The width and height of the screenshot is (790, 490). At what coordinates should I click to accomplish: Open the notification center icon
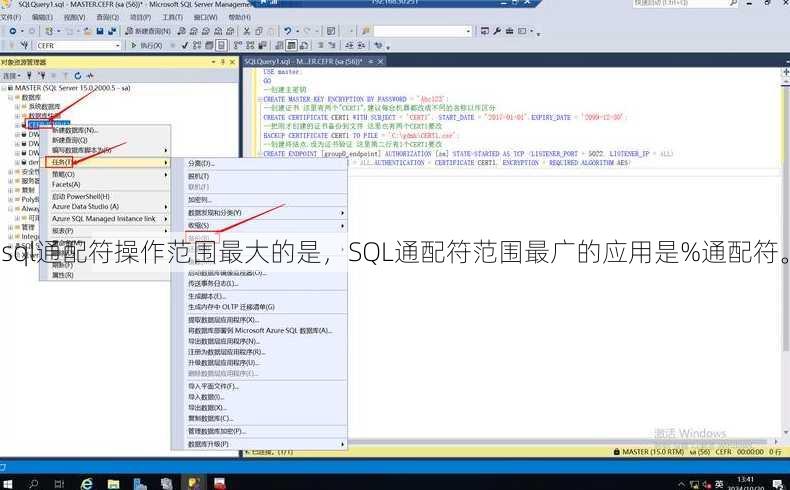(777, 484)
